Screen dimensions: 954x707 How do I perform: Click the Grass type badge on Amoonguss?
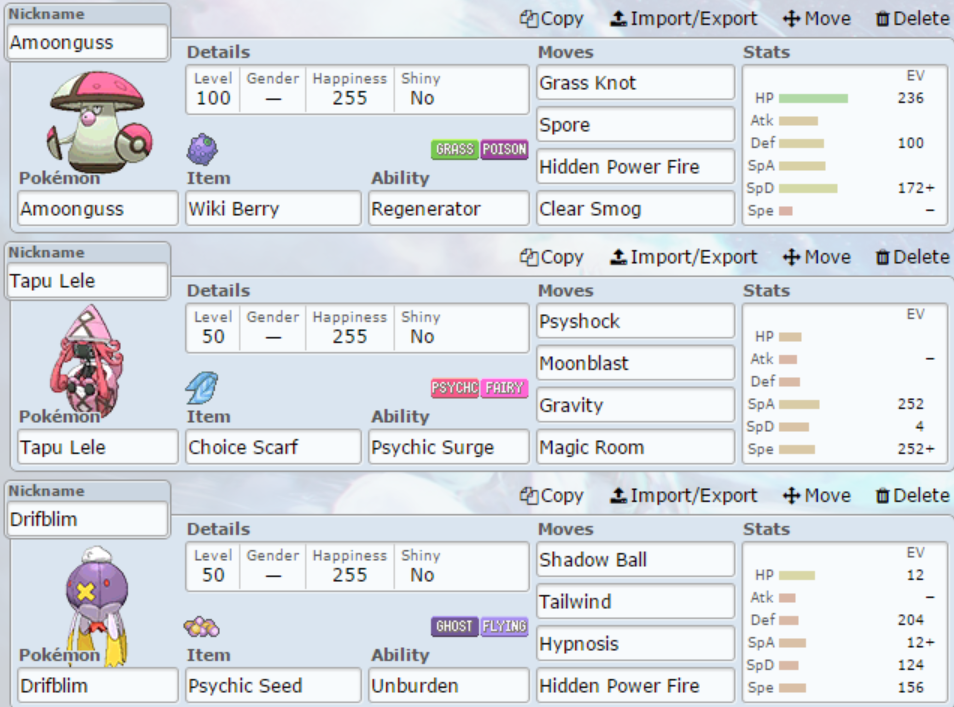point(454,149)
